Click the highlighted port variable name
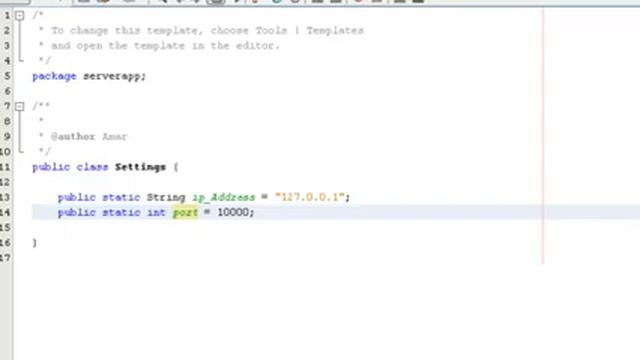 [x=185, y=213]
